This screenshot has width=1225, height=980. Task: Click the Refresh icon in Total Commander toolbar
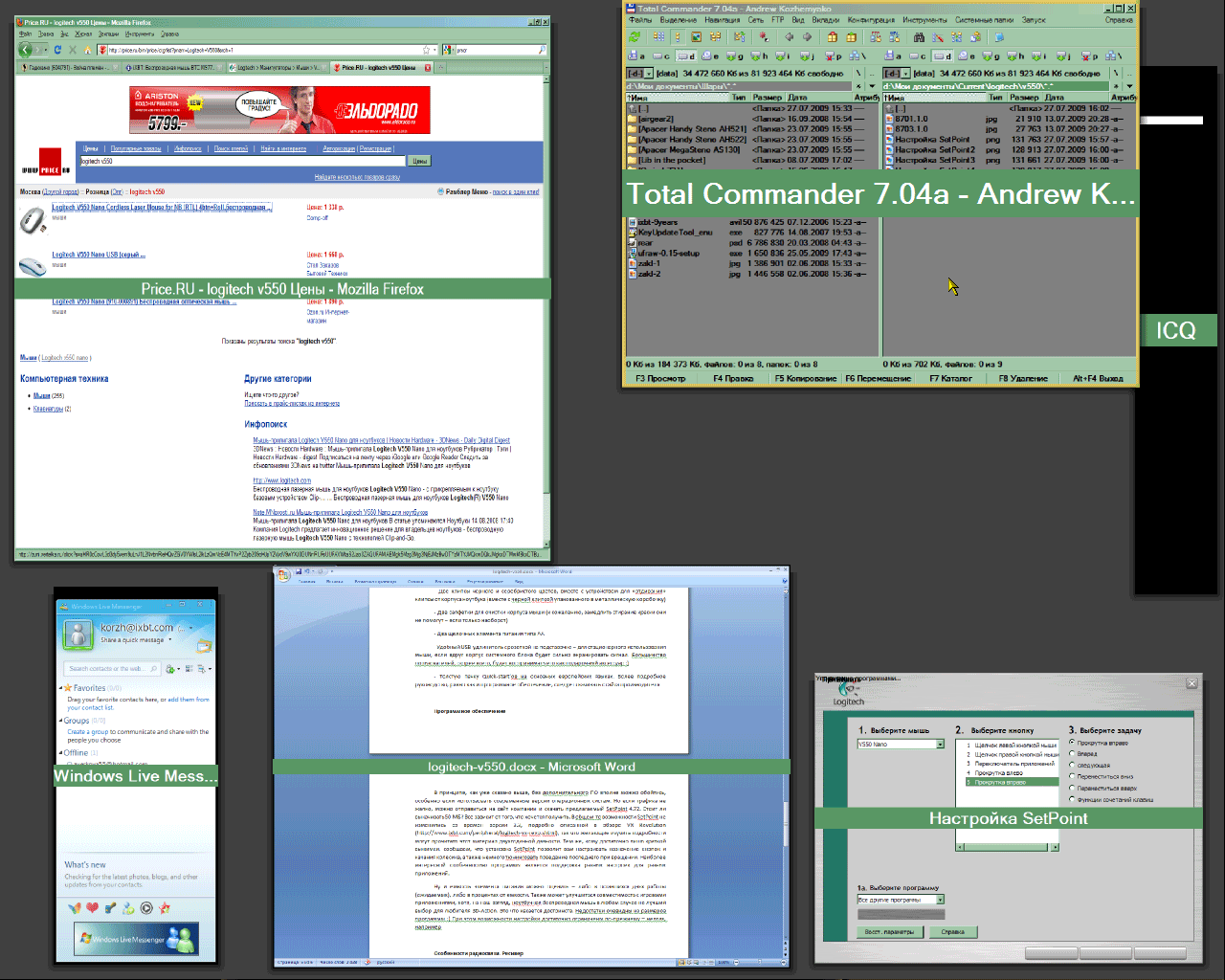pyautogui.click(x=635, y=37)
